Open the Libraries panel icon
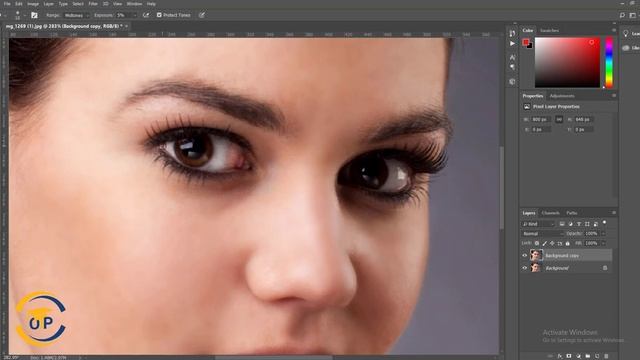 tap(626, 48)
